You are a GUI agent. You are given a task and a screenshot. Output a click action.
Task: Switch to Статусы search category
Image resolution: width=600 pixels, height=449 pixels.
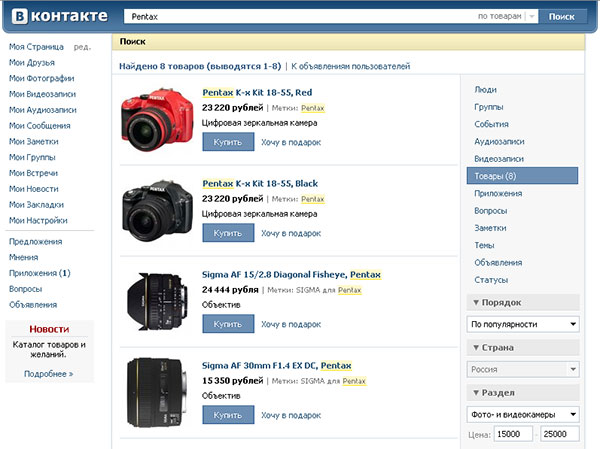coord(491,280)
